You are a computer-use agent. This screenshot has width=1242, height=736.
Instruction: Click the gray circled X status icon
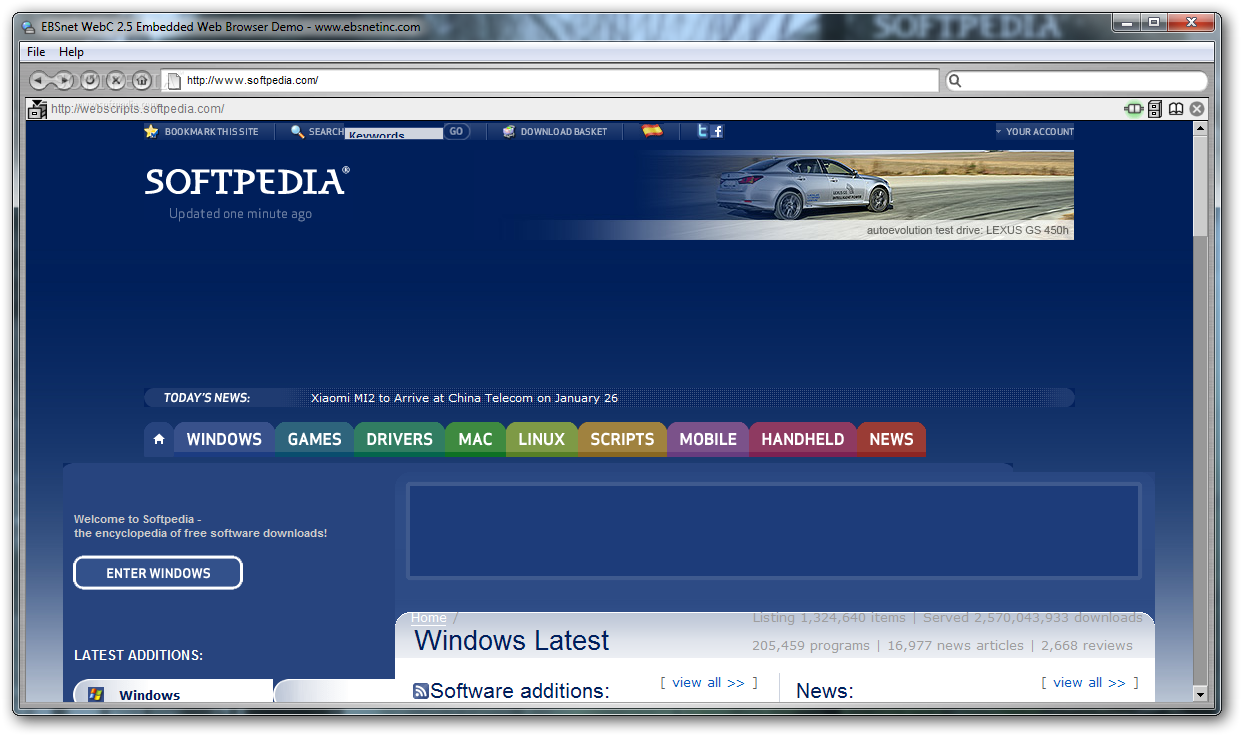[x=1197, y=109]
